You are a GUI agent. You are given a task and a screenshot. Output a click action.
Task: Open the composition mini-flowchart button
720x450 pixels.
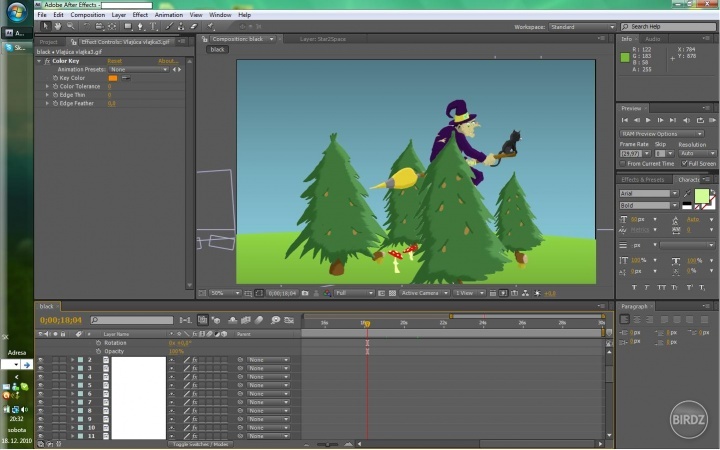pyautogui.click(x=186, y=320)
